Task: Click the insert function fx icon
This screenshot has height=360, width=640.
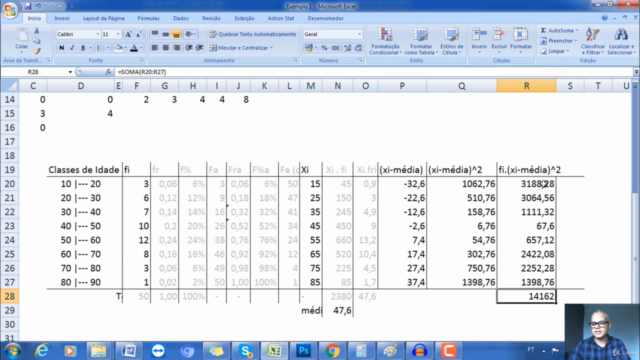Action: coord(108,72)
